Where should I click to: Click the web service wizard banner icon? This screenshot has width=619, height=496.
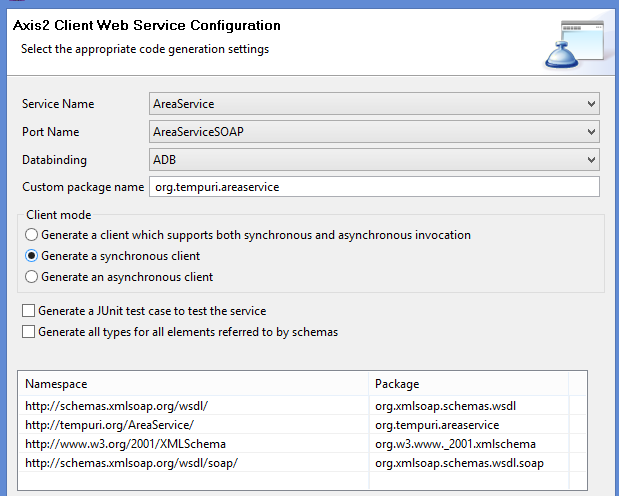click(x=574, y=45)
